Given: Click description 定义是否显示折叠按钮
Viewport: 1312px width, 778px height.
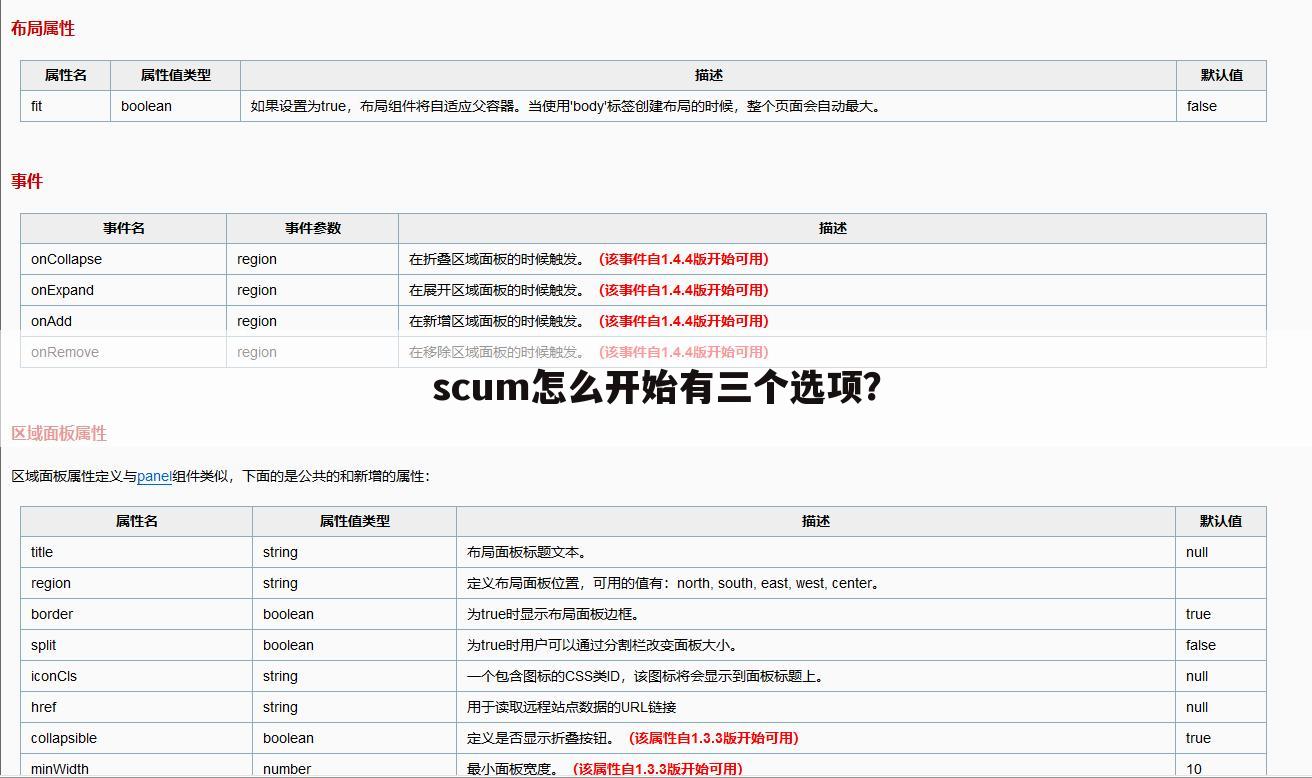Looking at the screenshot, I should click(542, 738).
